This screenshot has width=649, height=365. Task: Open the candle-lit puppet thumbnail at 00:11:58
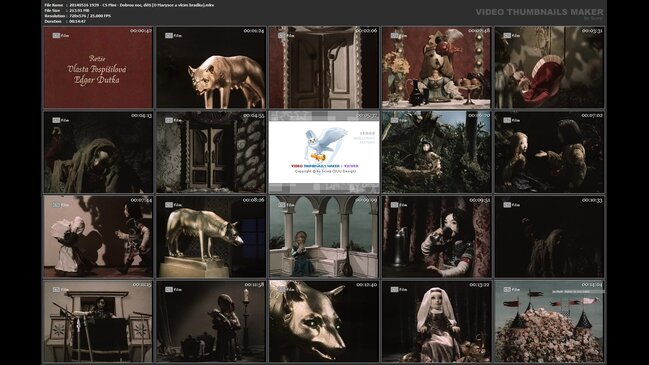coord(211,322)
